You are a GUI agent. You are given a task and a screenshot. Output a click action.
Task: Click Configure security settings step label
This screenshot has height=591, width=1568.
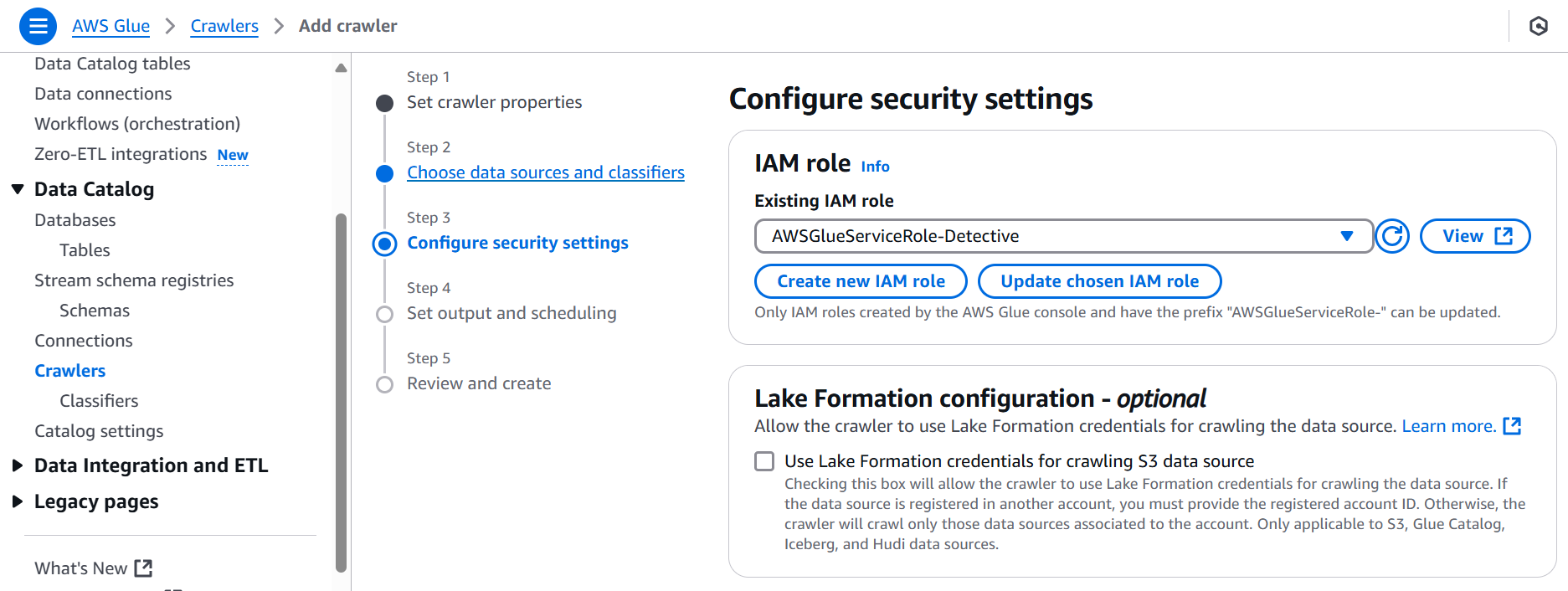pos(517,243)
